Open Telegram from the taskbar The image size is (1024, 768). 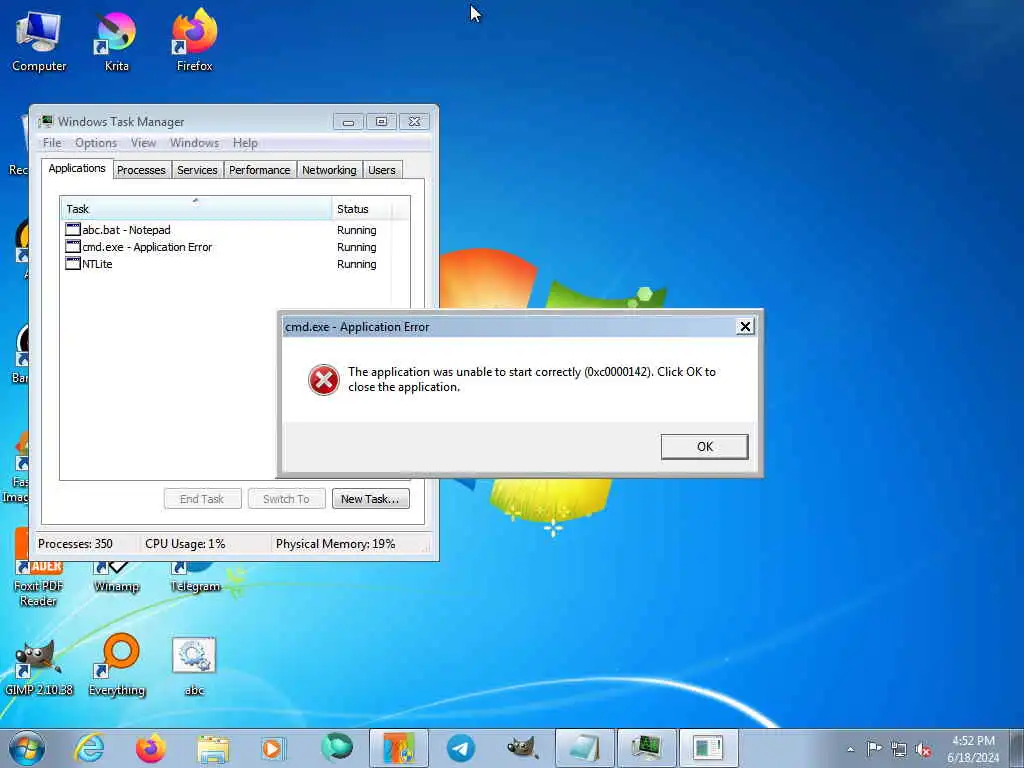click(460, 748)
